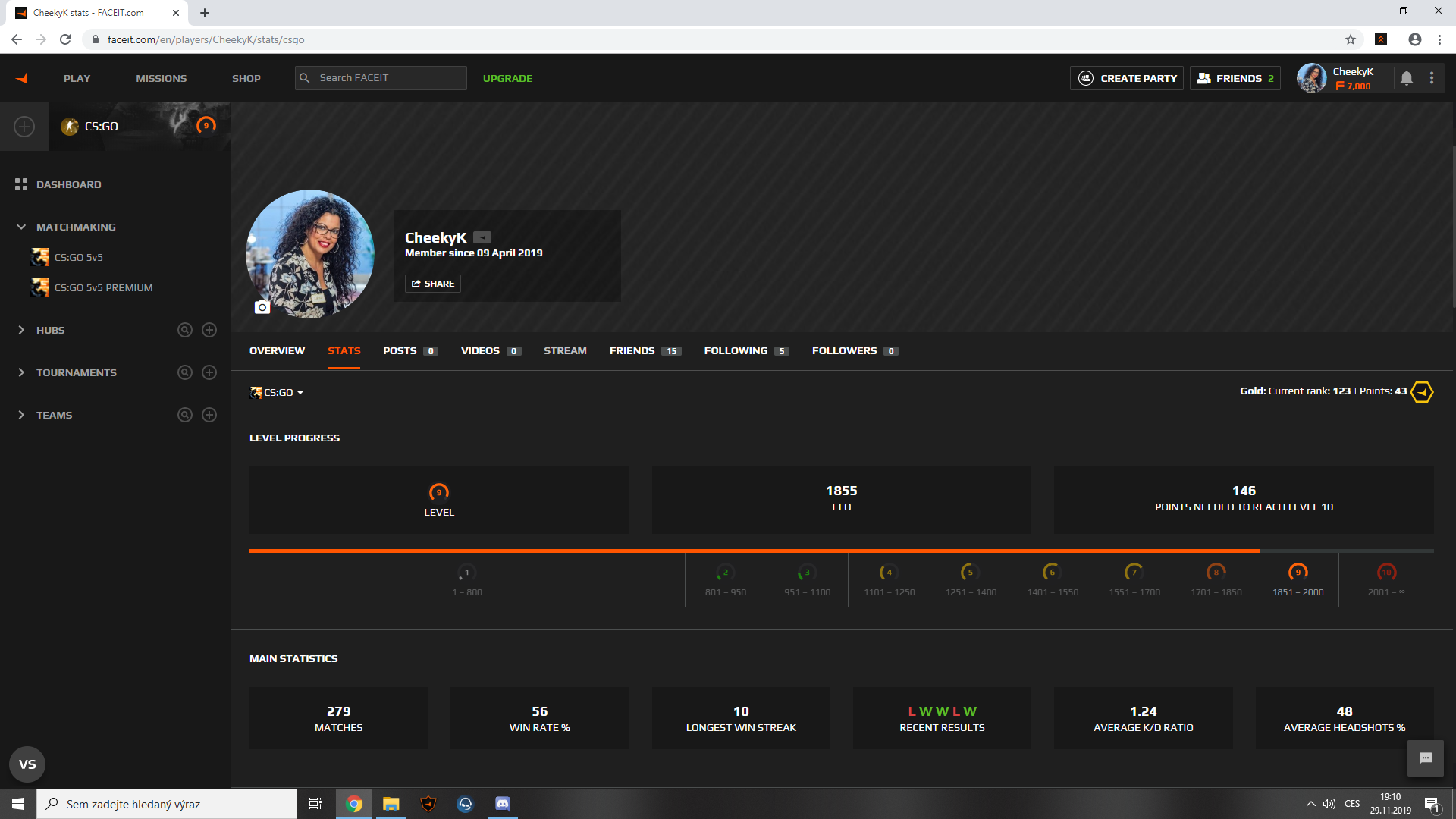
Task: Click the share profile icon button
Action: (x=432, y=283)
